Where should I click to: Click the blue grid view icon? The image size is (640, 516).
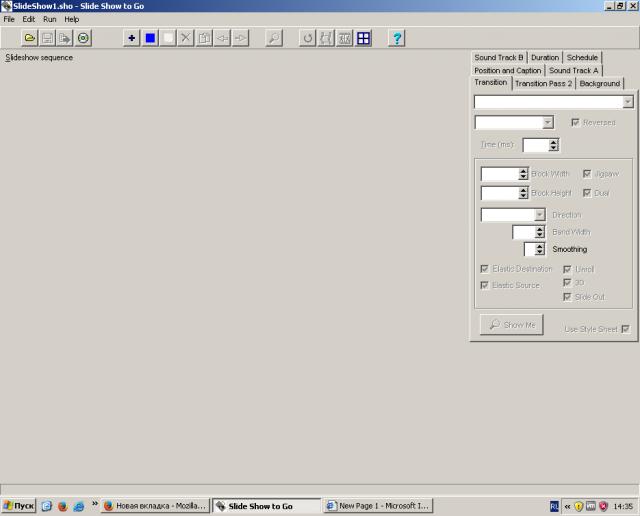tap(363, 38)
